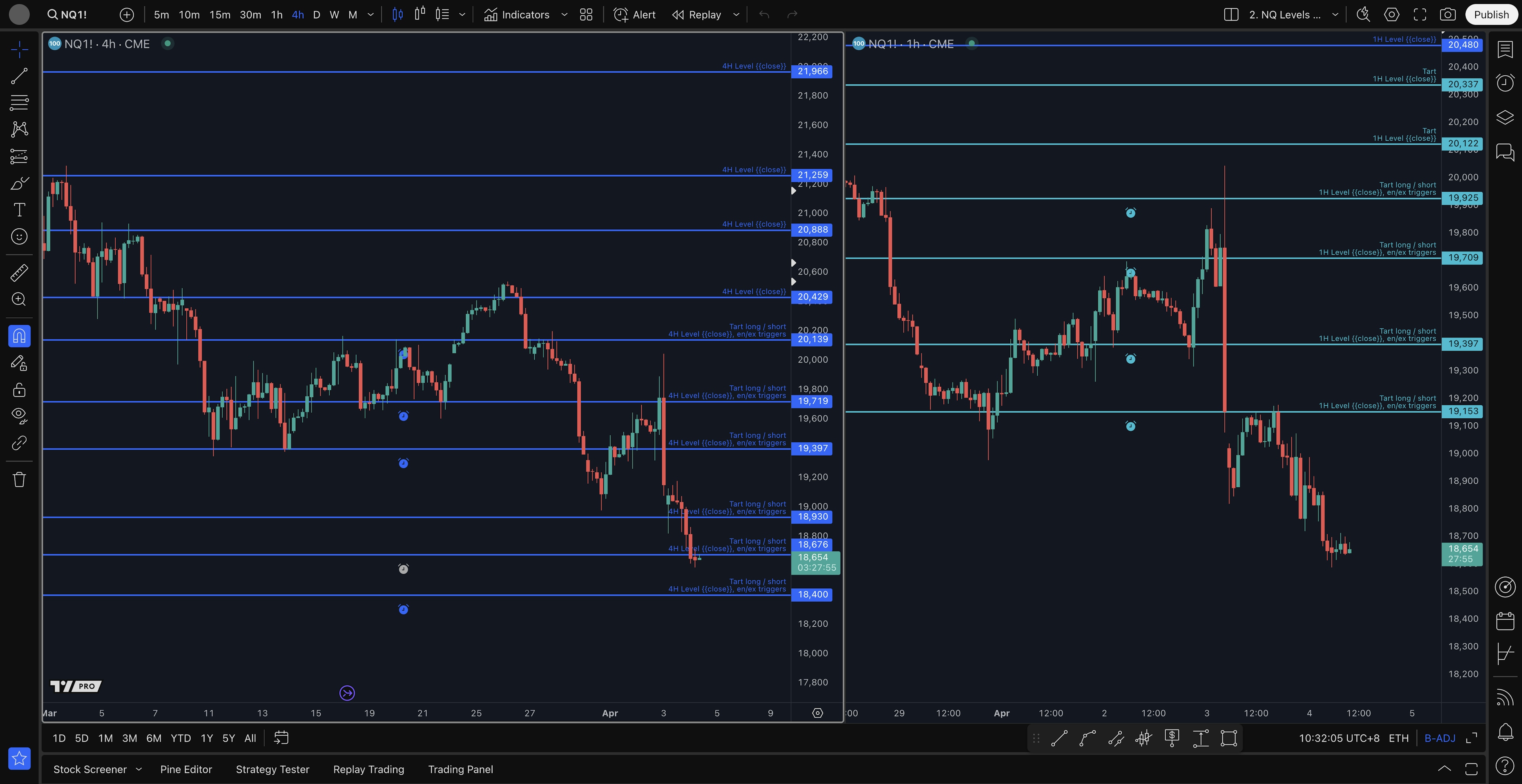Select the trend line drawing tool

(x=19, y=76)
